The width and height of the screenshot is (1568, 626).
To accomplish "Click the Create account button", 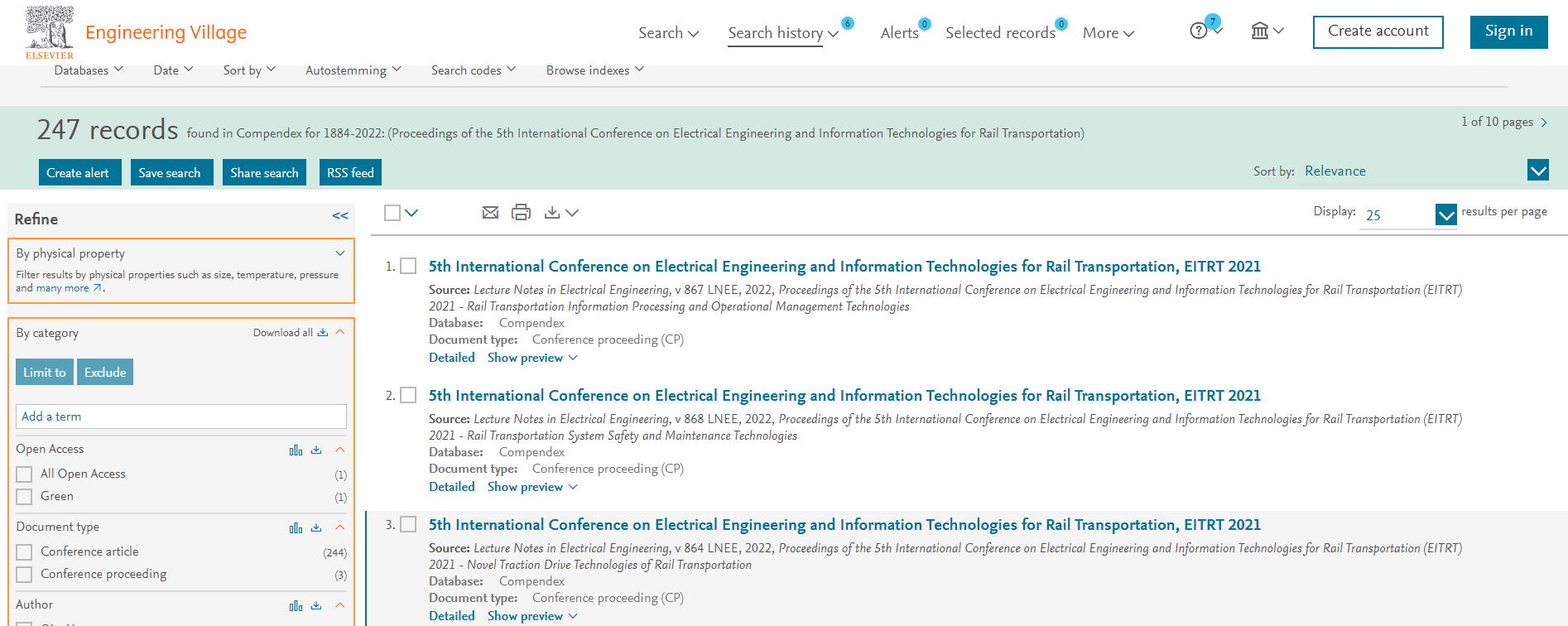I will click(x=1378, y=31).
